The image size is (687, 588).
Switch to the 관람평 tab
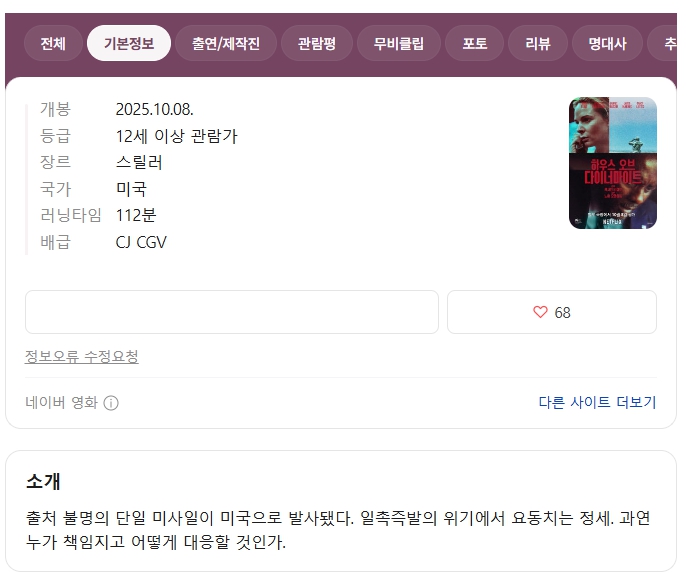317,43
